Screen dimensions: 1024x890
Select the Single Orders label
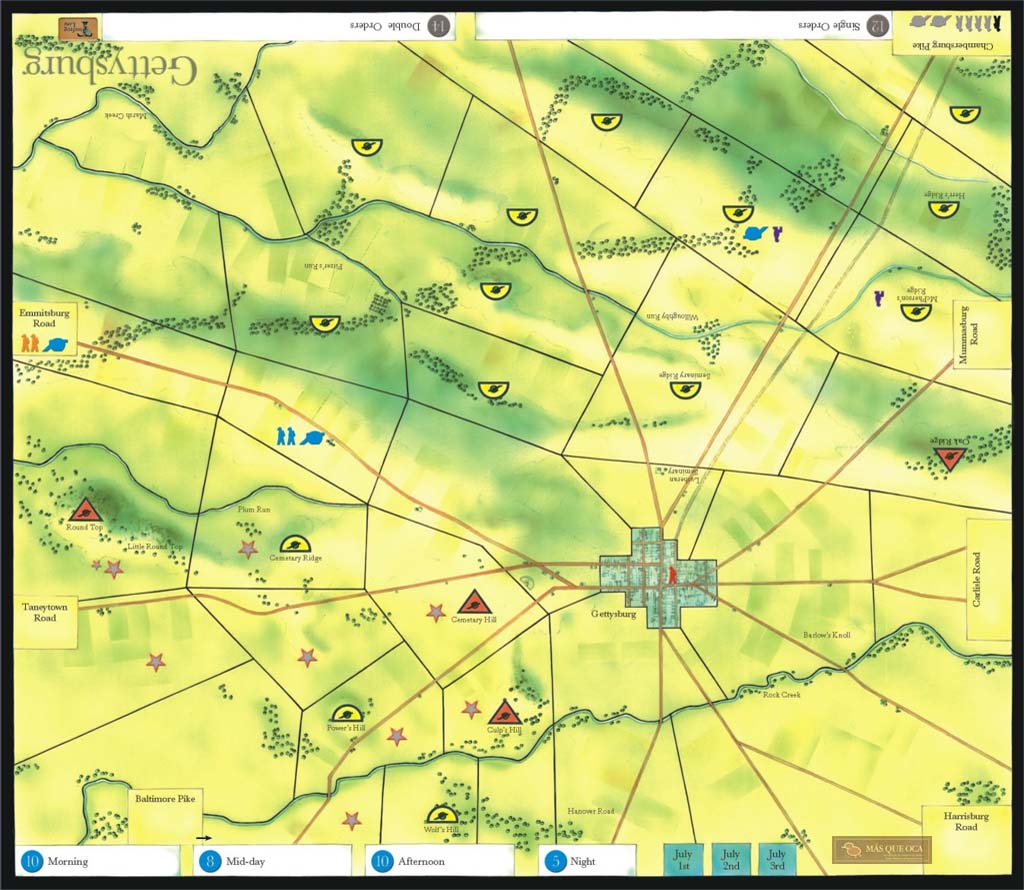pyautogui.click(x=829, y=25)
